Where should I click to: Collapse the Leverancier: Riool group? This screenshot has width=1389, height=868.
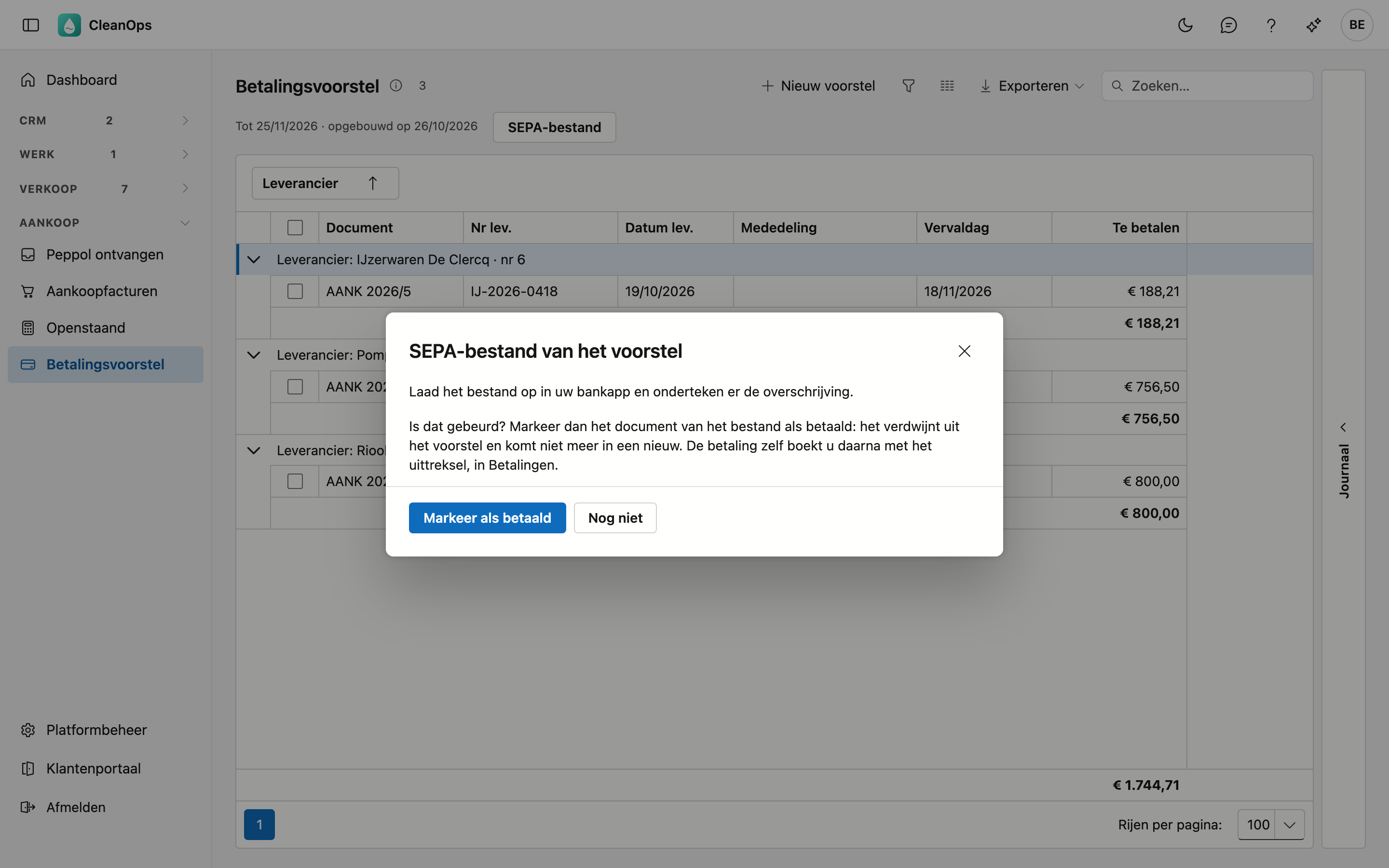[x=254, y=450]
